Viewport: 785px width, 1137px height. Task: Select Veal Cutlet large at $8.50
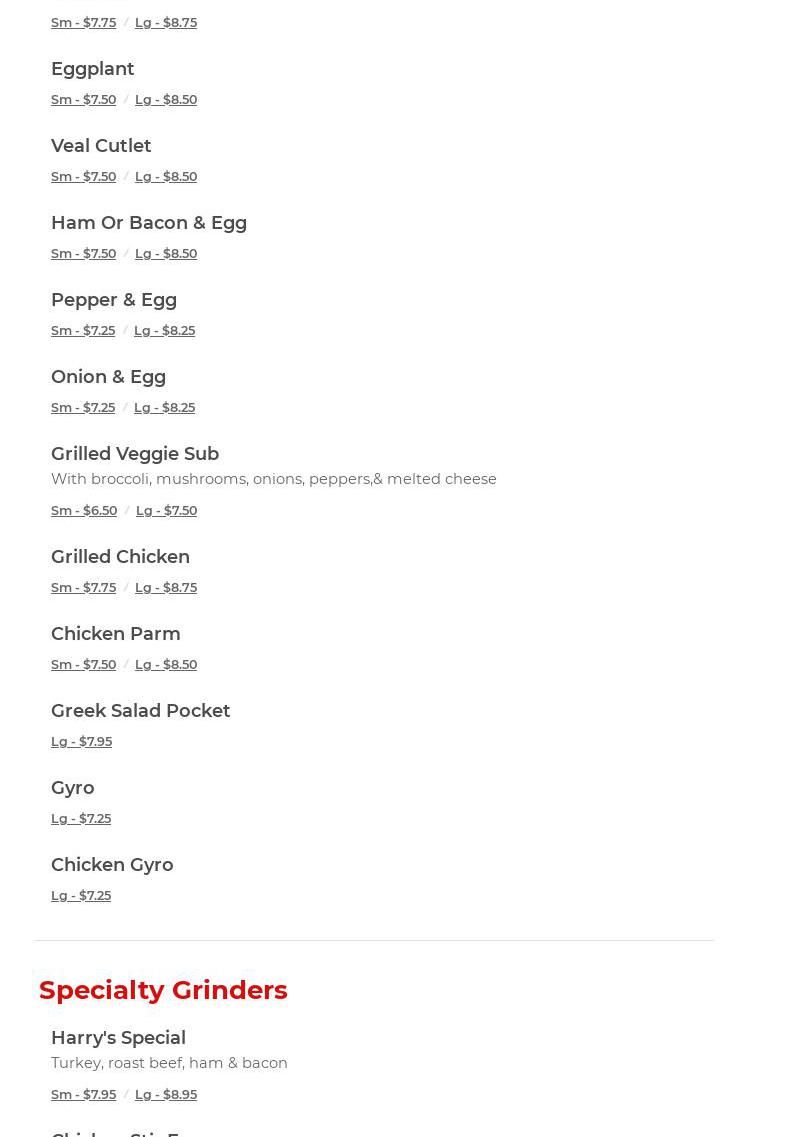[x=166, y=176]
